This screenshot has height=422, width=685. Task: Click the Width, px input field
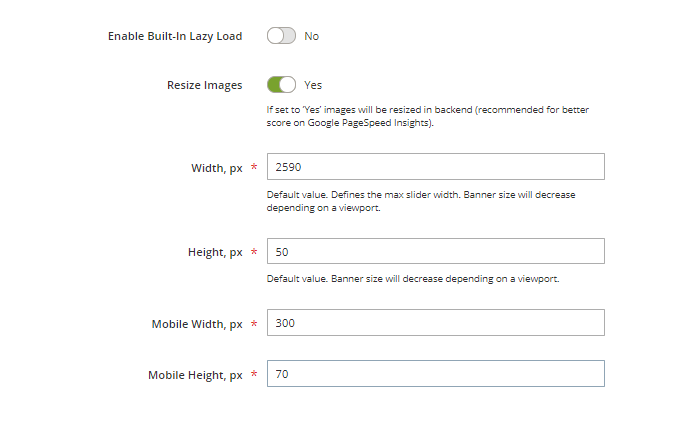click(x=435, y=167)
